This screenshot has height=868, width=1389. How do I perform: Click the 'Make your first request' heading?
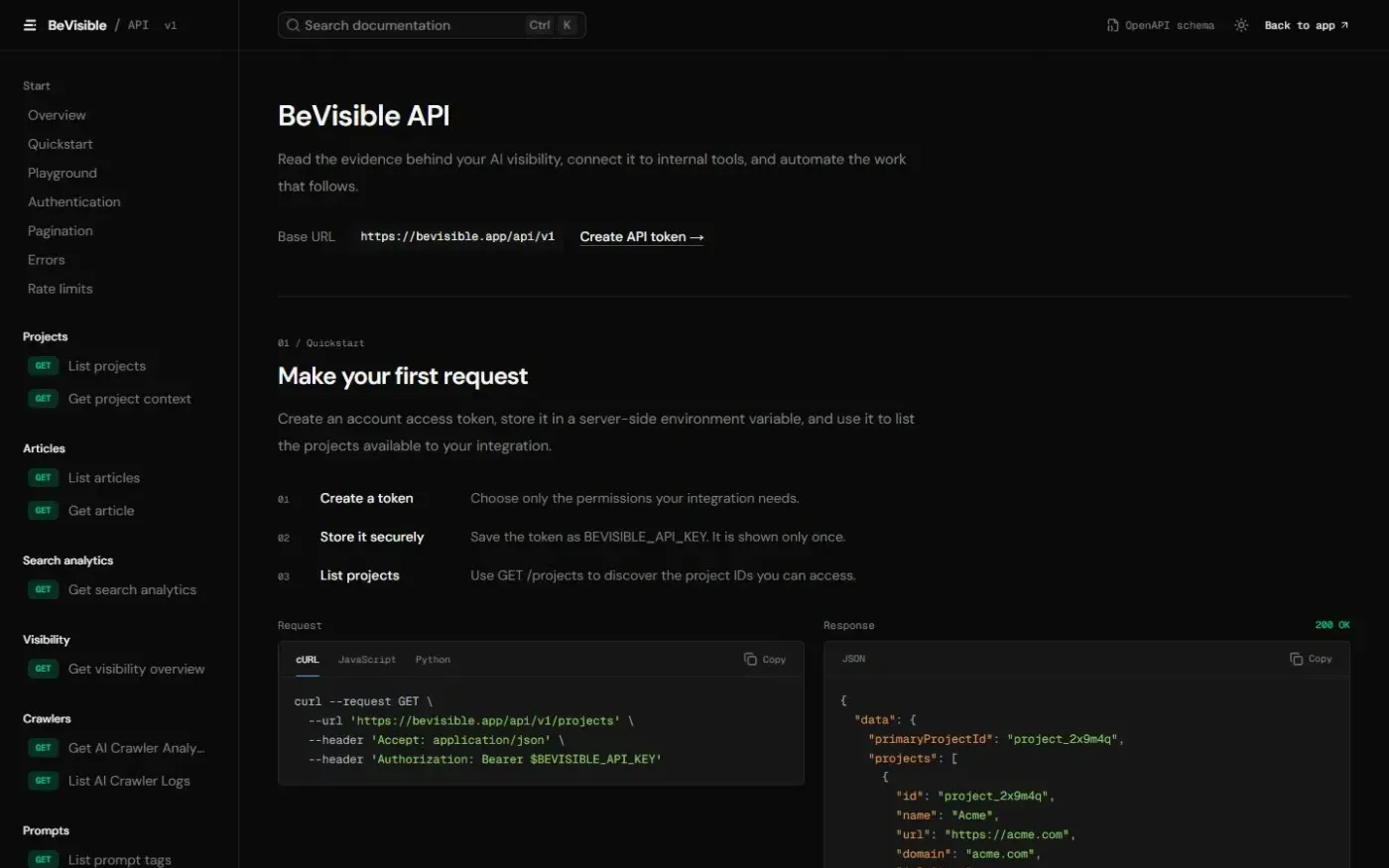[x=403, y=376]
